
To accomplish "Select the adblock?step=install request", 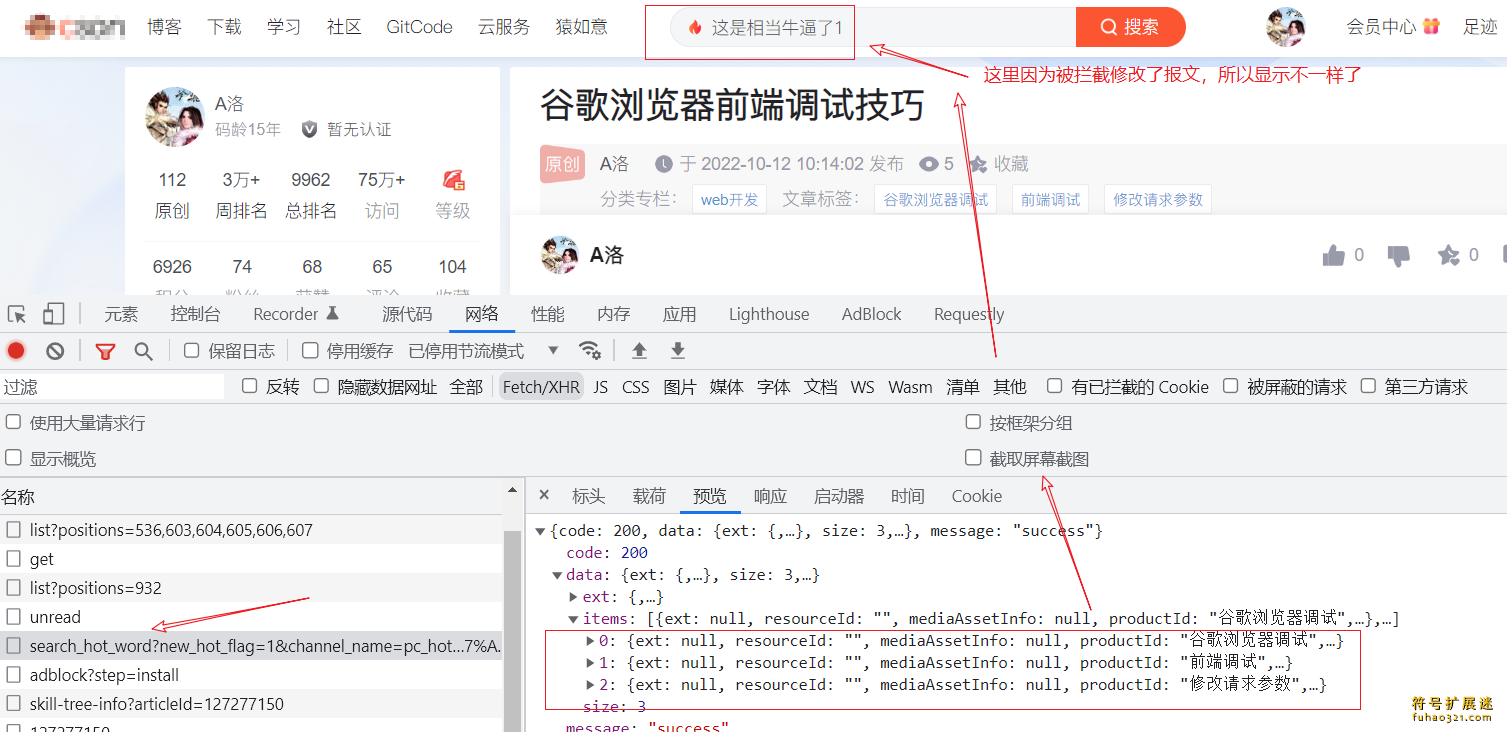I will [251, 675].
